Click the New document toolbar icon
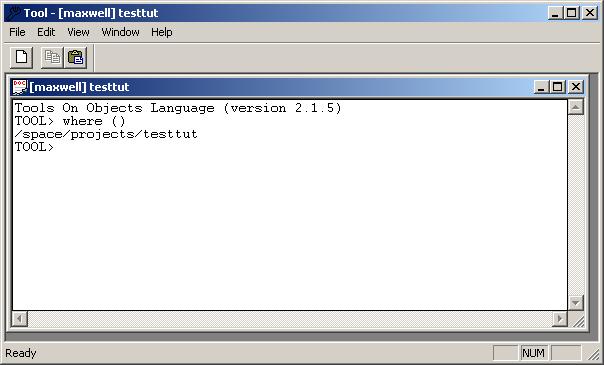Screen dimensions: 604x365 (21, 57)
